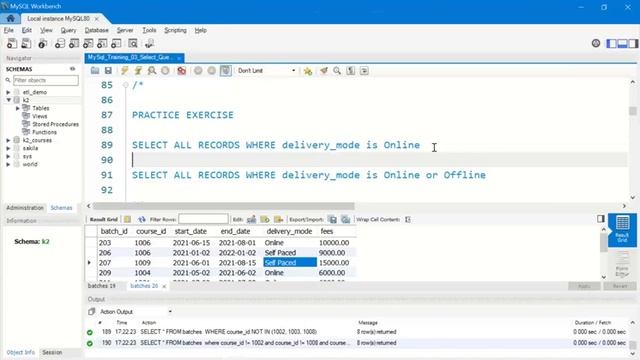
Task: Switch to the Administration tab
Action: 25,208
